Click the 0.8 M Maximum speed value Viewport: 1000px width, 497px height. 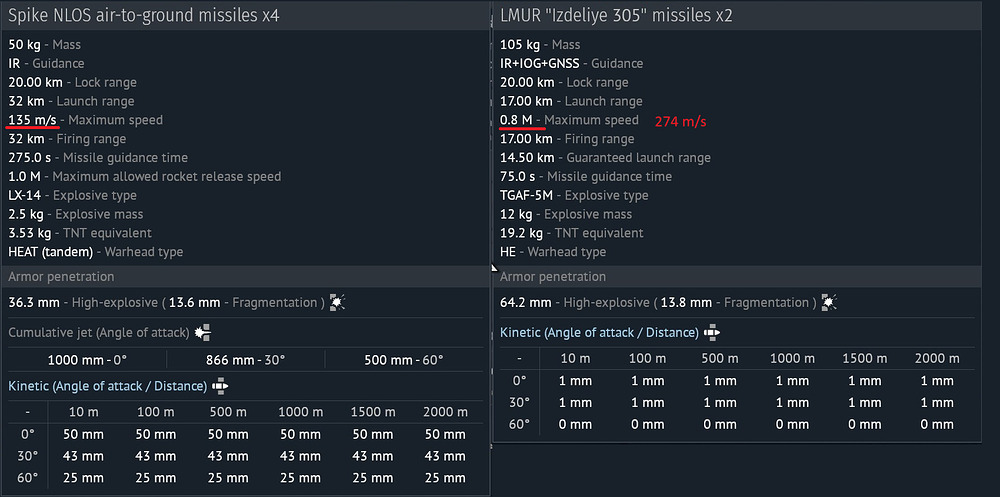[516, 120]
